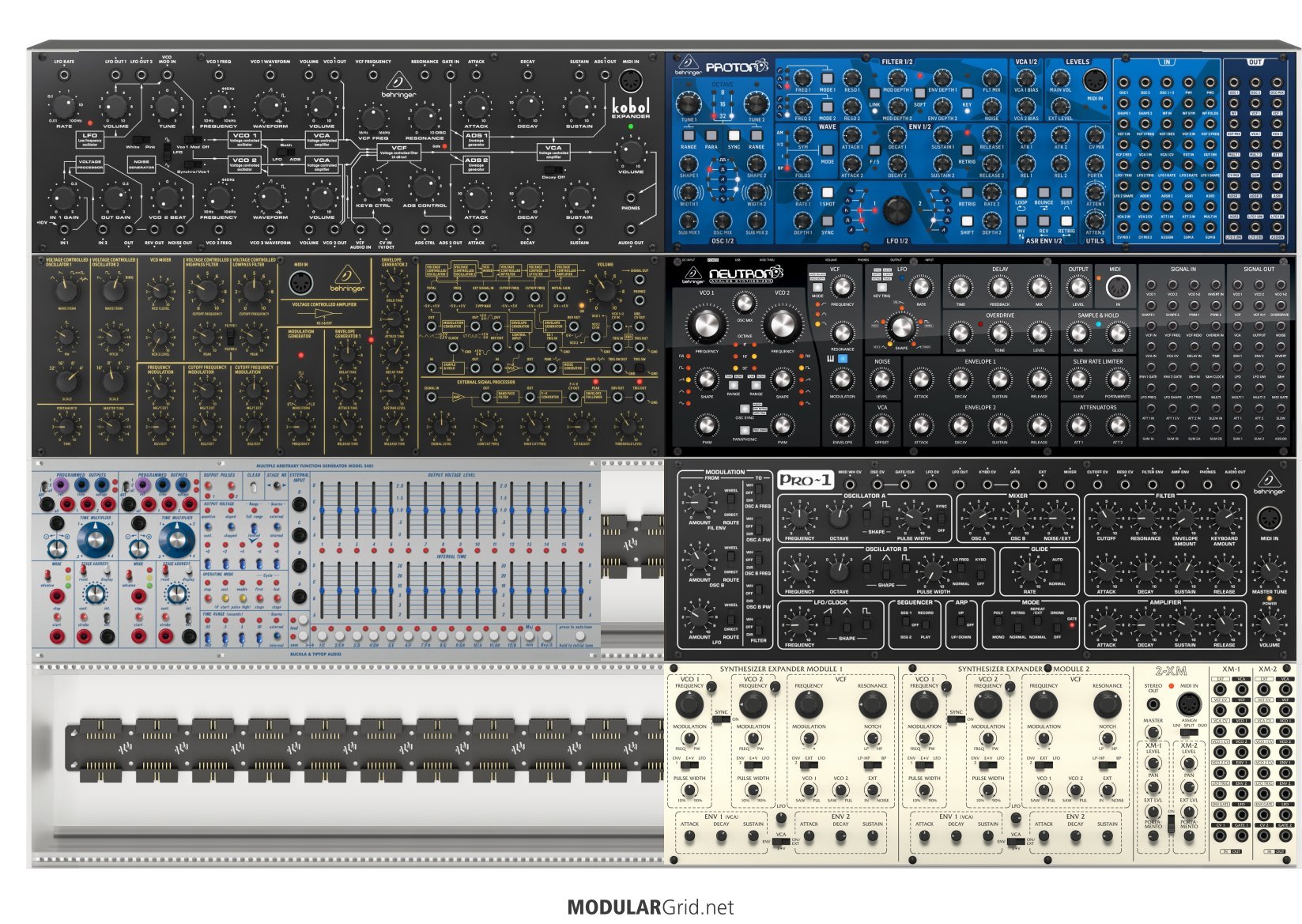Toggle the Pro-1 Oscillator A SYNC switch
The image size is (1302, 924).
point(942,518)
